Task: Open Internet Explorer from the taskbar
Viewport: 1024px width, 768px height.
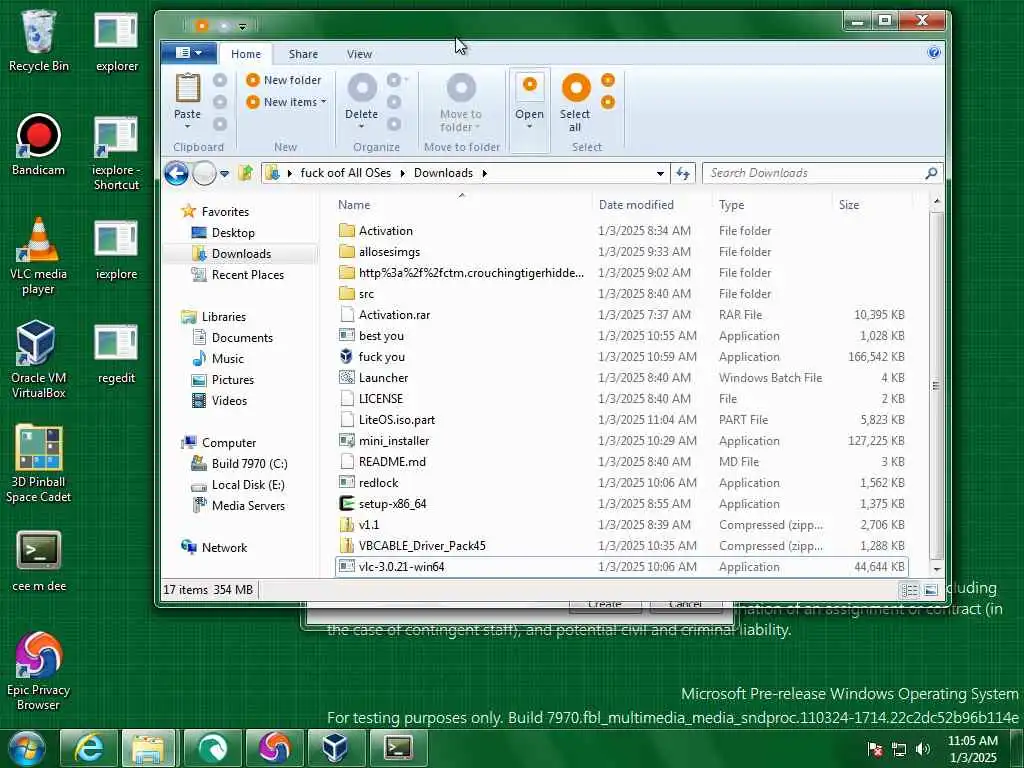Action: click(89, 748)
